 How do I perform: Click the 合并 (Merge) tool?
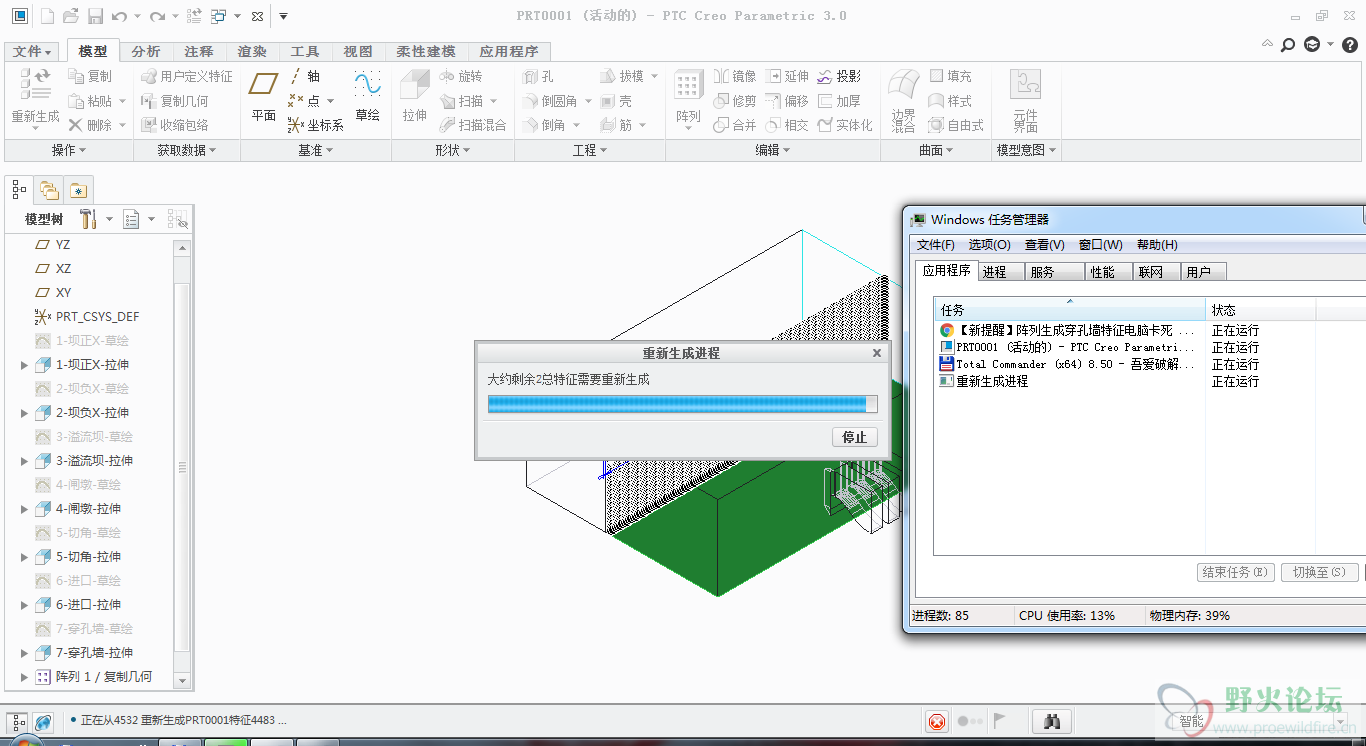click(x=735, y=125)
